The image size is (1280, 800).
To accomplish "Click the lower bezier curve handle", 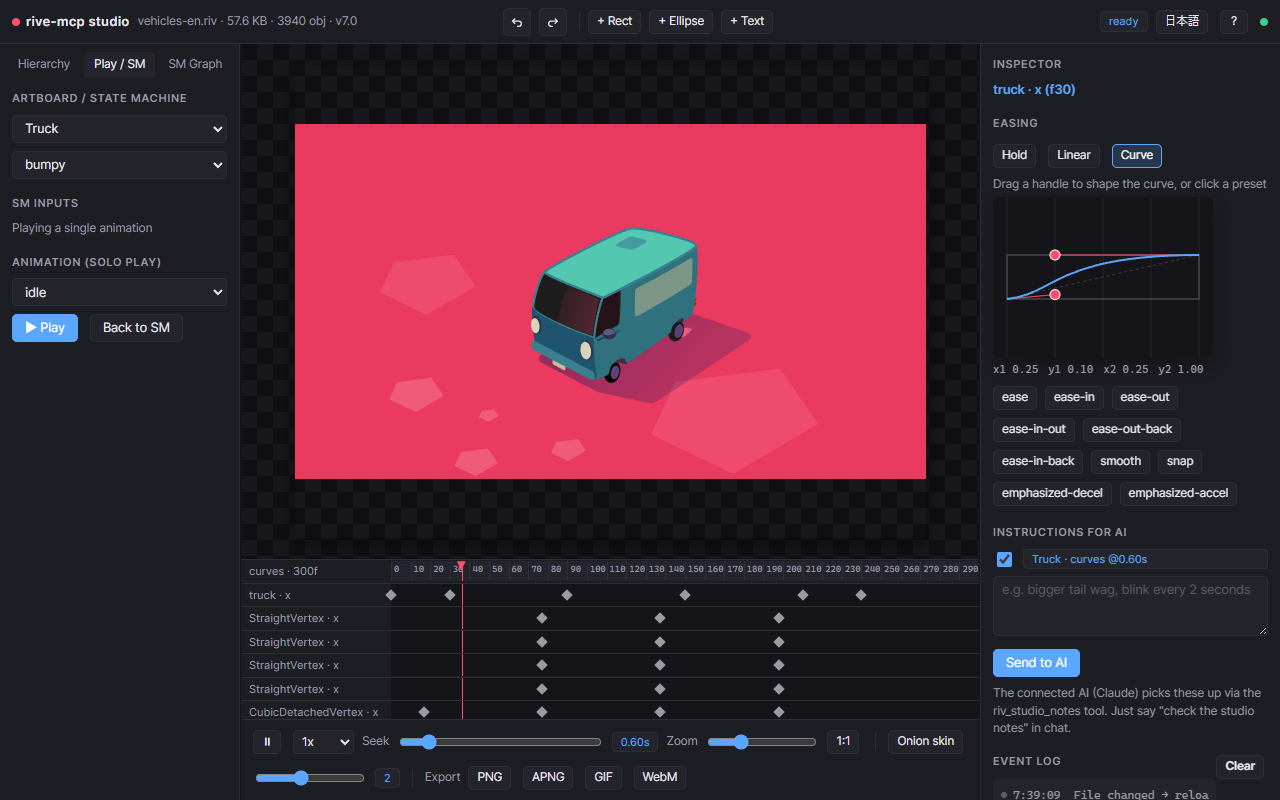I will click(x=1054, y=294).
